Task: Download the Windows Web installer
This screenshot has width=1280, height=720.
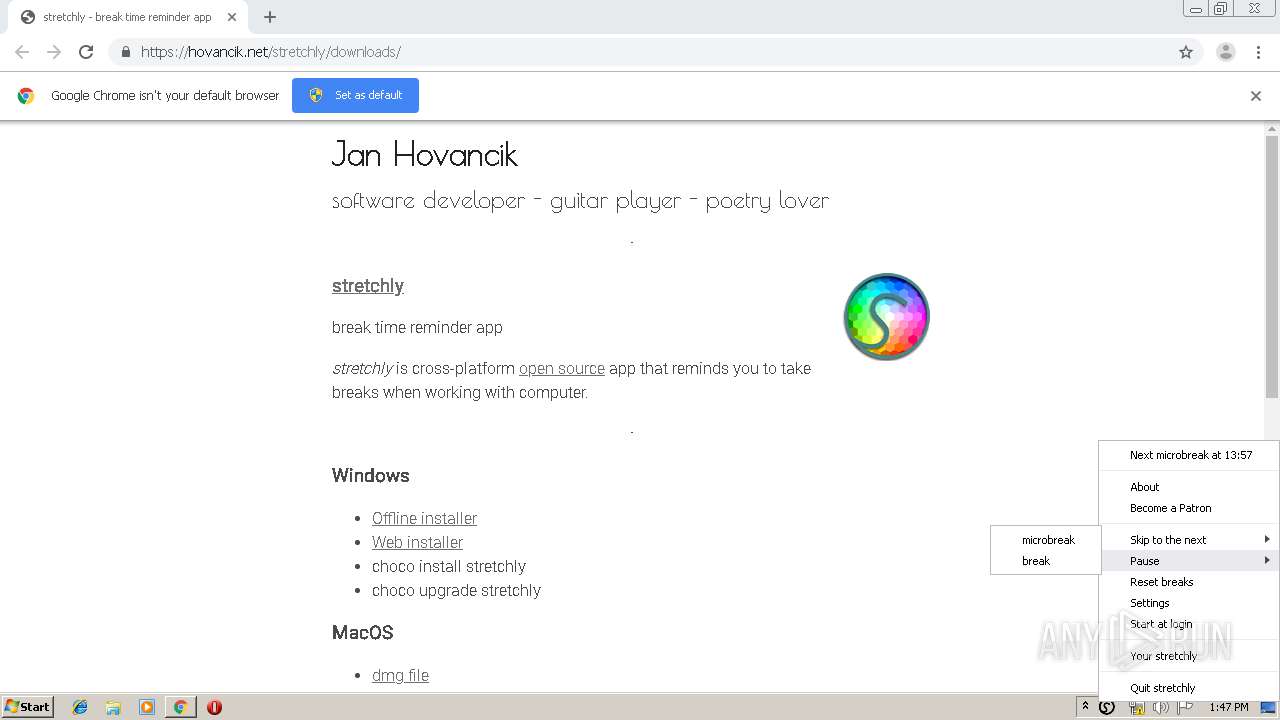Action: coord(417,542)
